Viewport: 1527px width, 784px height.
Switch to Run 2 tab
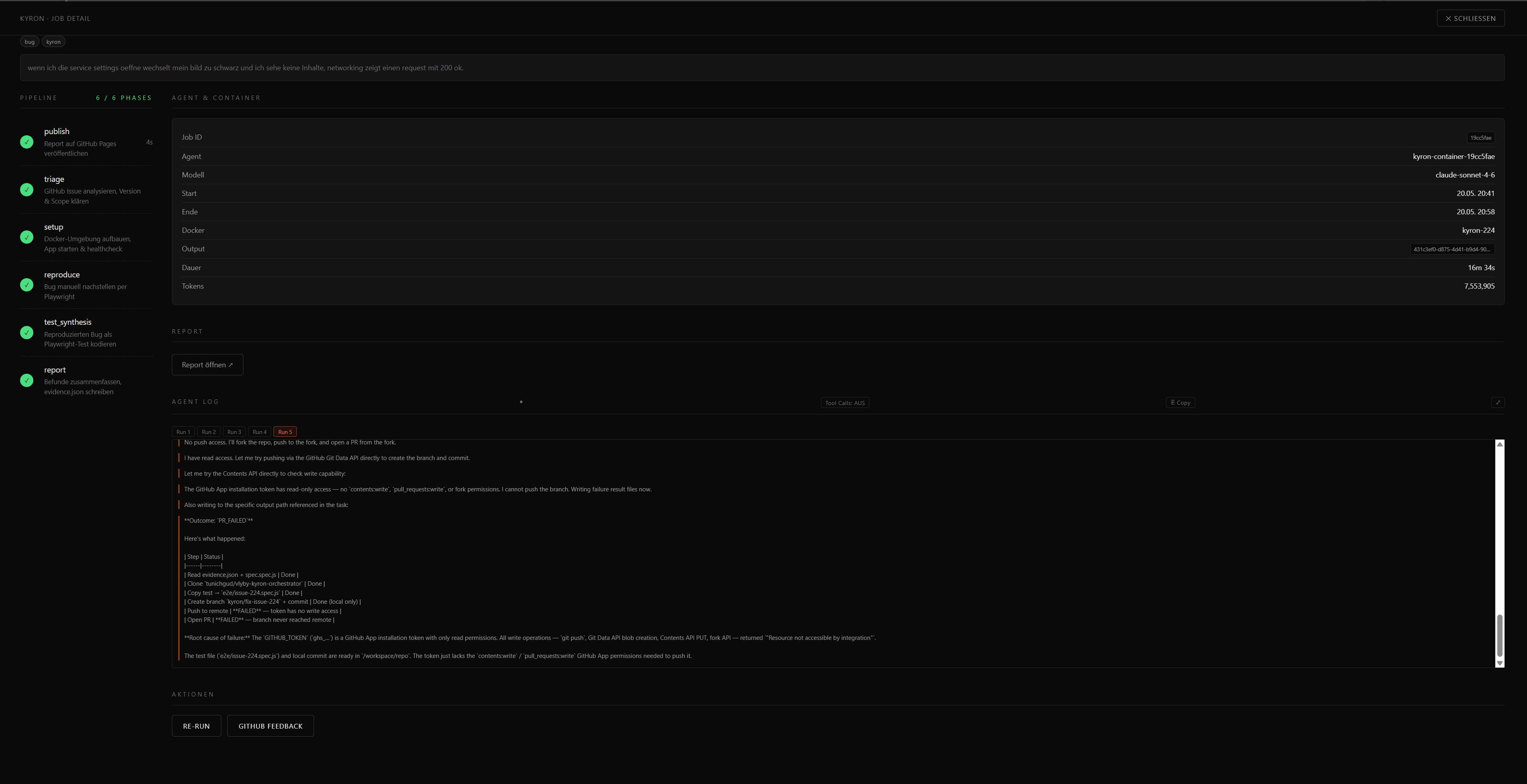pyautogui.click(x=209, y=432)
